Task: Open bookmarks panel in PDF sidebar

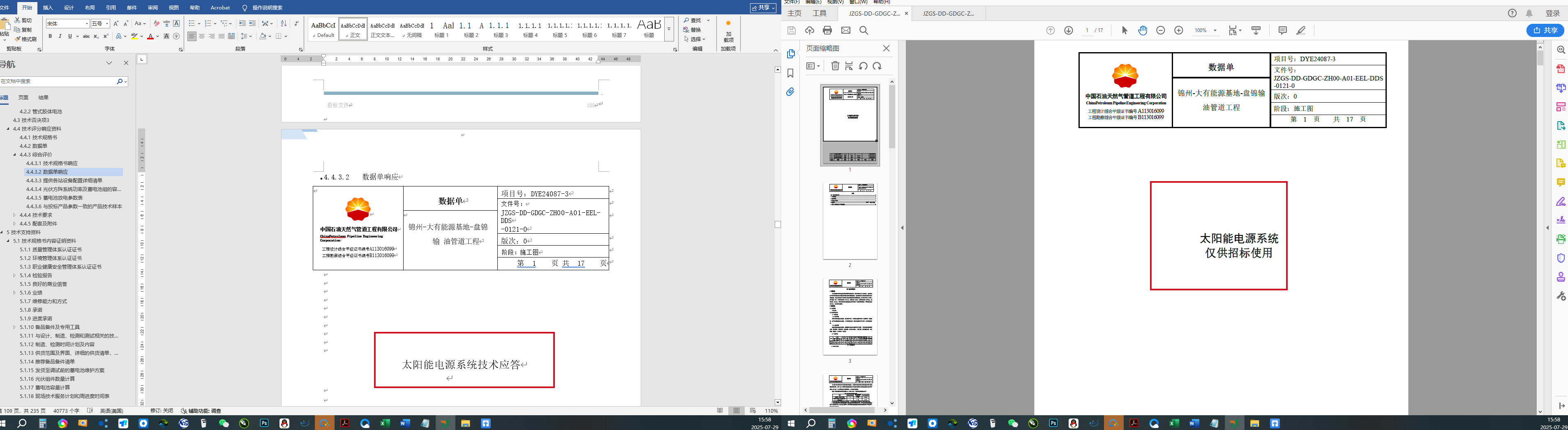Action: click(x=790, y=73)
